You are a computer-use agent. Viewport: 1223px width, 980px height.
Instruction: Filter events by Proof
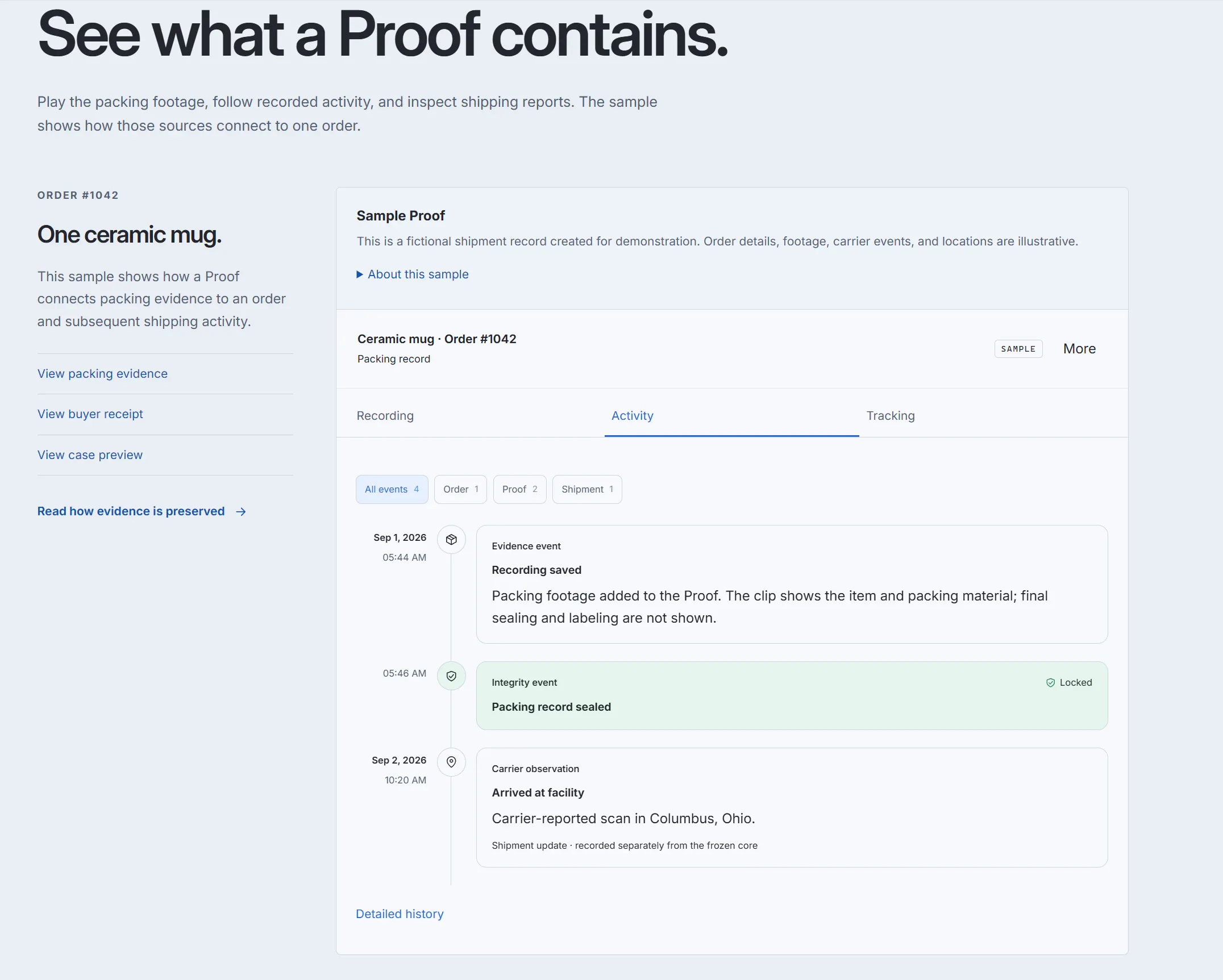(519, 489)
